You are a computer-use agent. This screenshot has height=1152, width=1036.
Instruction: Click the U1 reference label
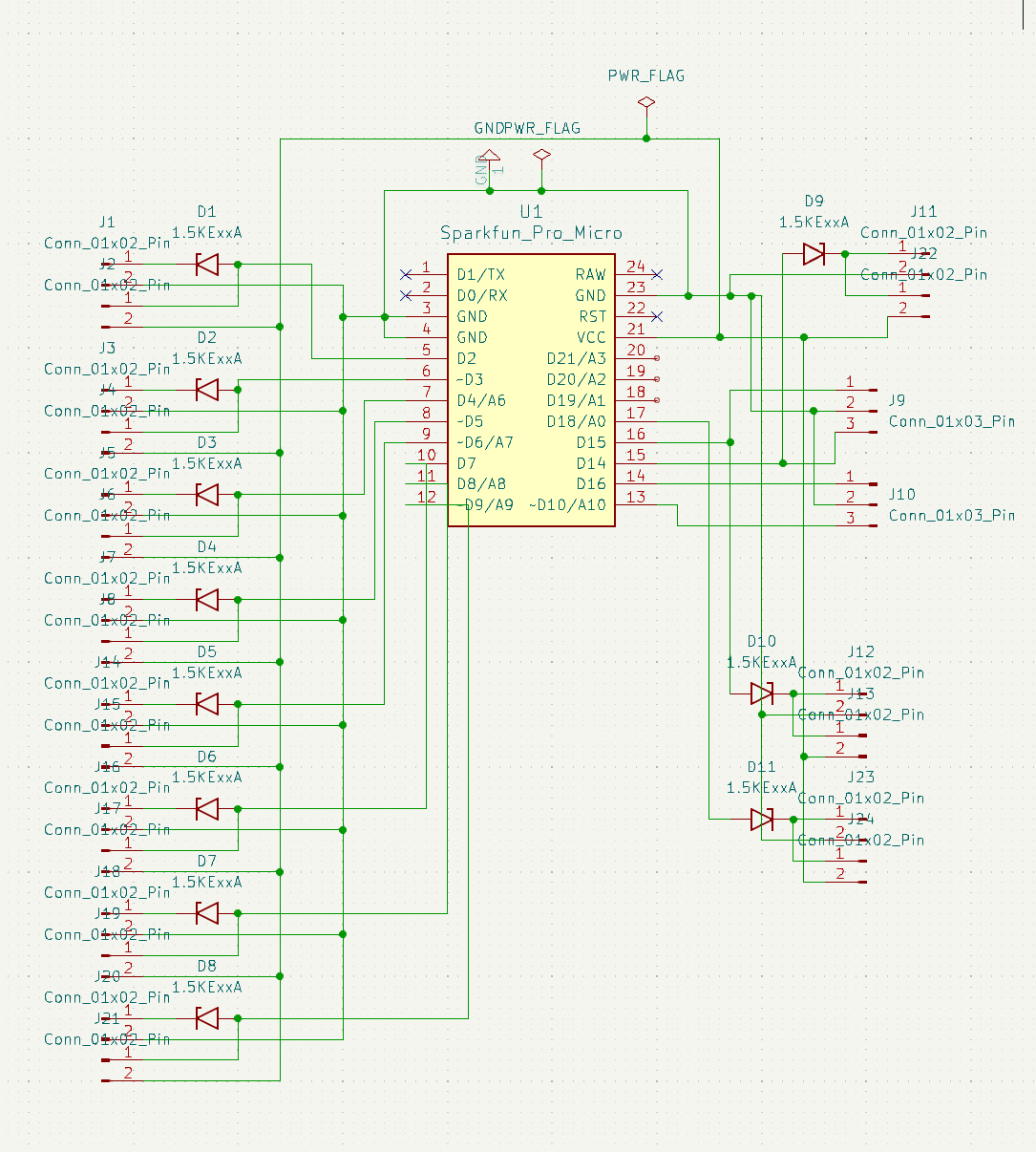[531, 212]
